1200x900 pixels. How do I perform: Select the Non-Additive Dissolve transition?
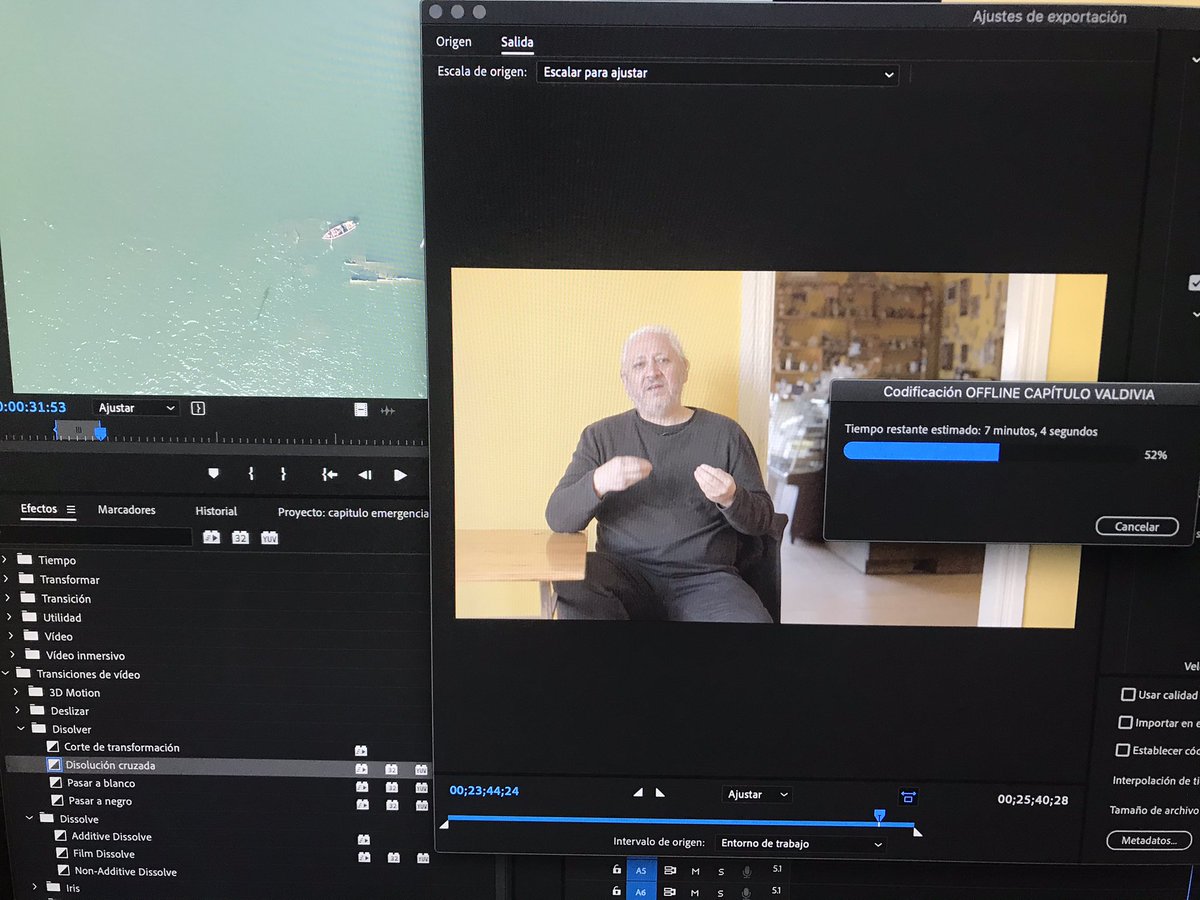pyautogui.click(x=125, y=872)
